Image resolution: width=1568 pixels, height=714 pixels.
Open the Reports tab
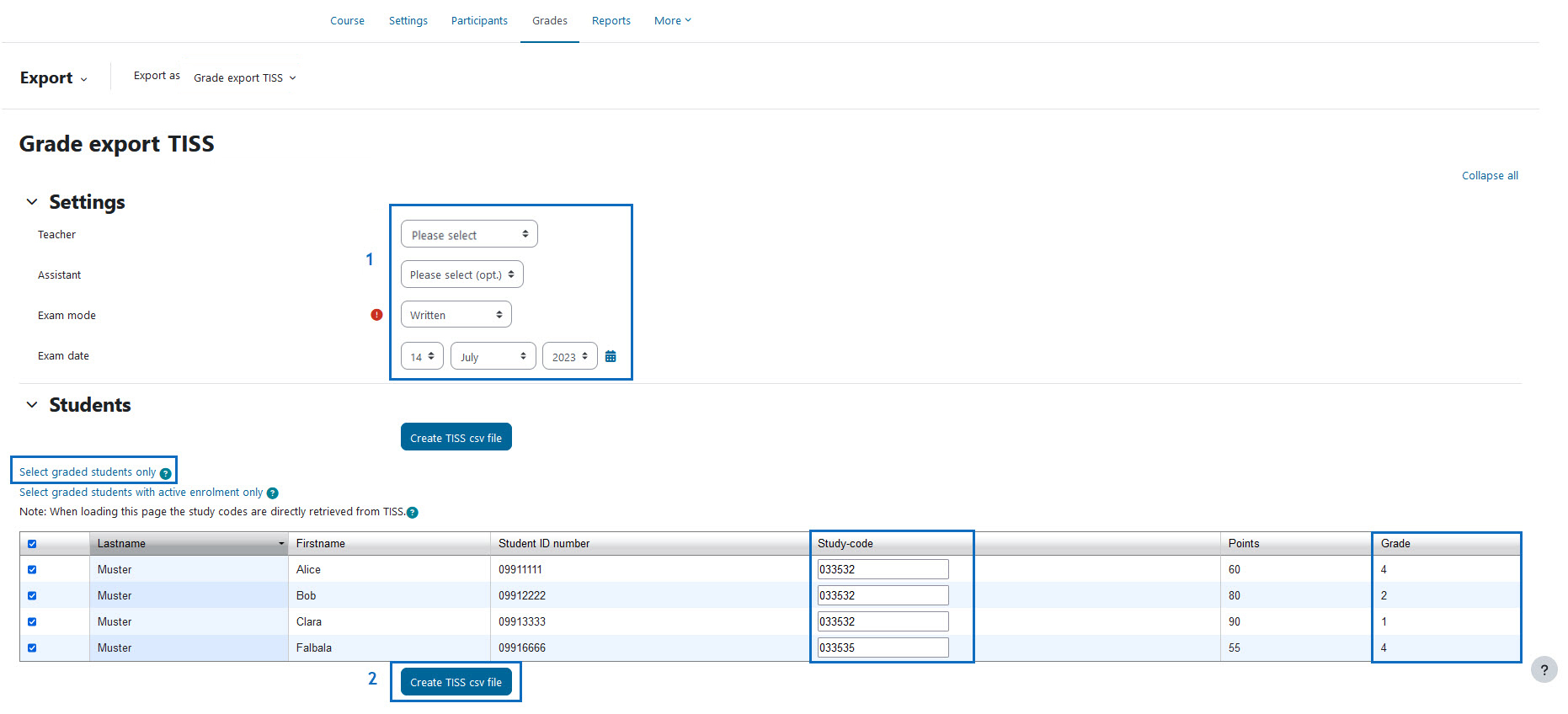pos(611,21)
